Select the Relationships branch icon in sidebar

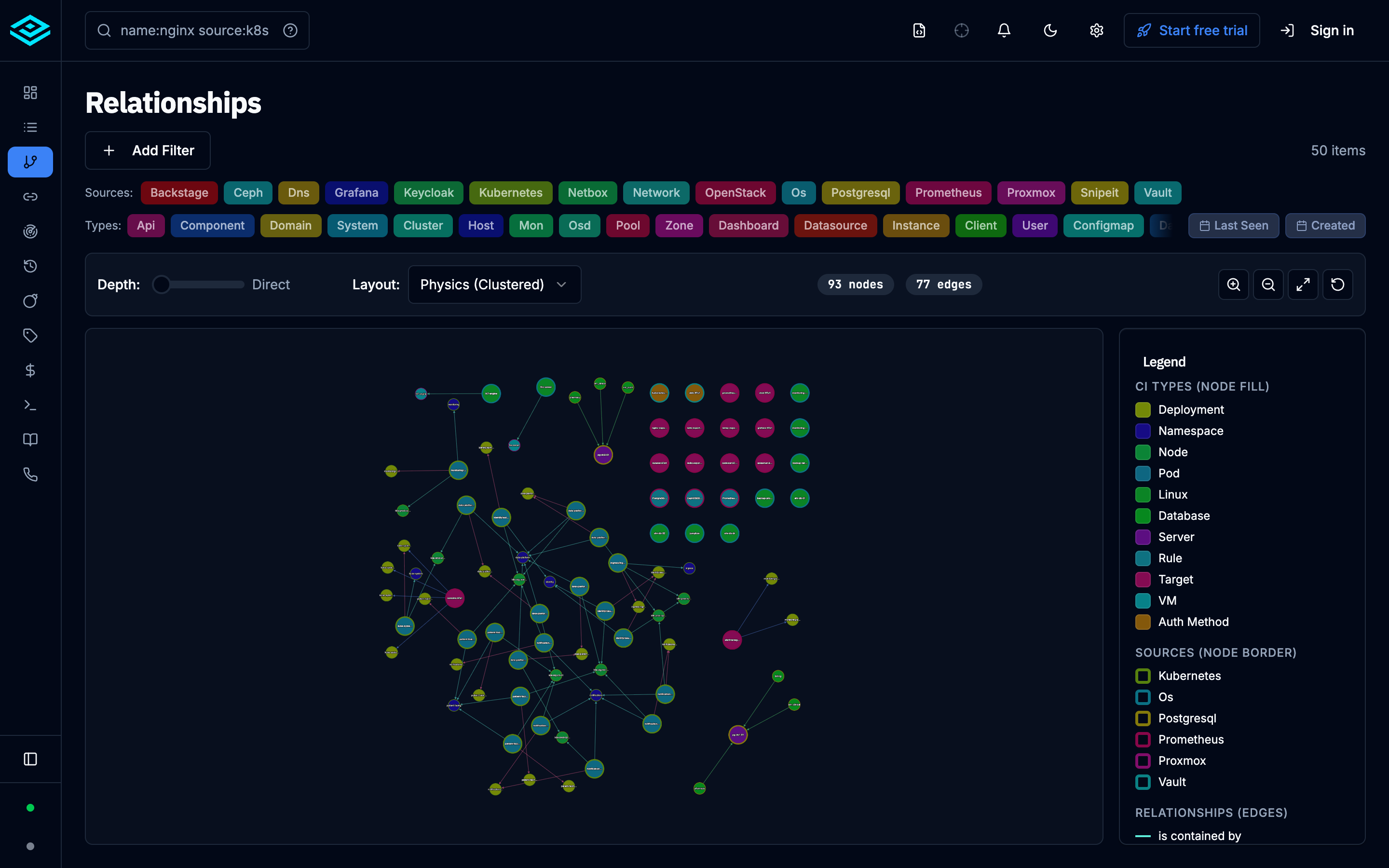[30, 162]
